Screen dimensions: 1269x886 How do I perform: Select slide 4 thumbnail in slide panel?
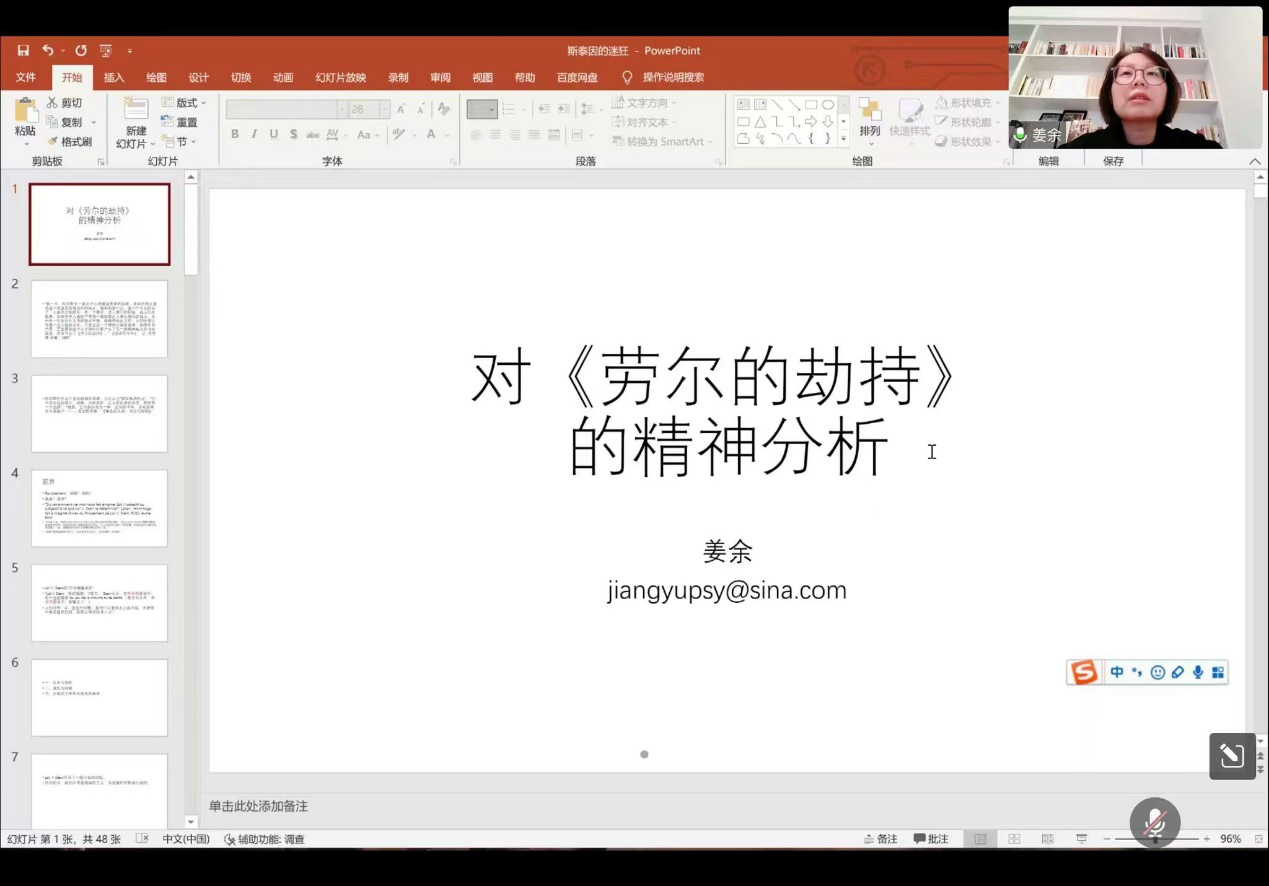99,508
